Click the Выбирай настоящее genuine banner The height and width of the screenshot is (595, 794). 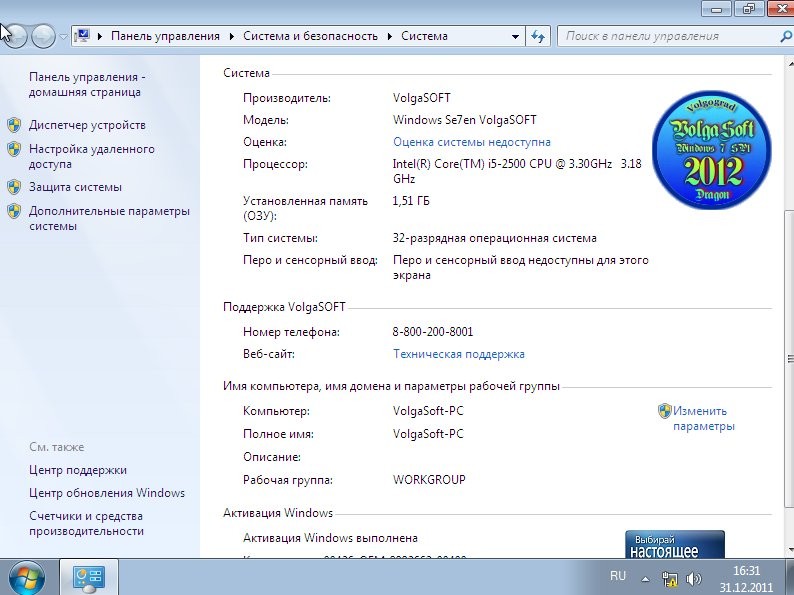pos(675,544)
